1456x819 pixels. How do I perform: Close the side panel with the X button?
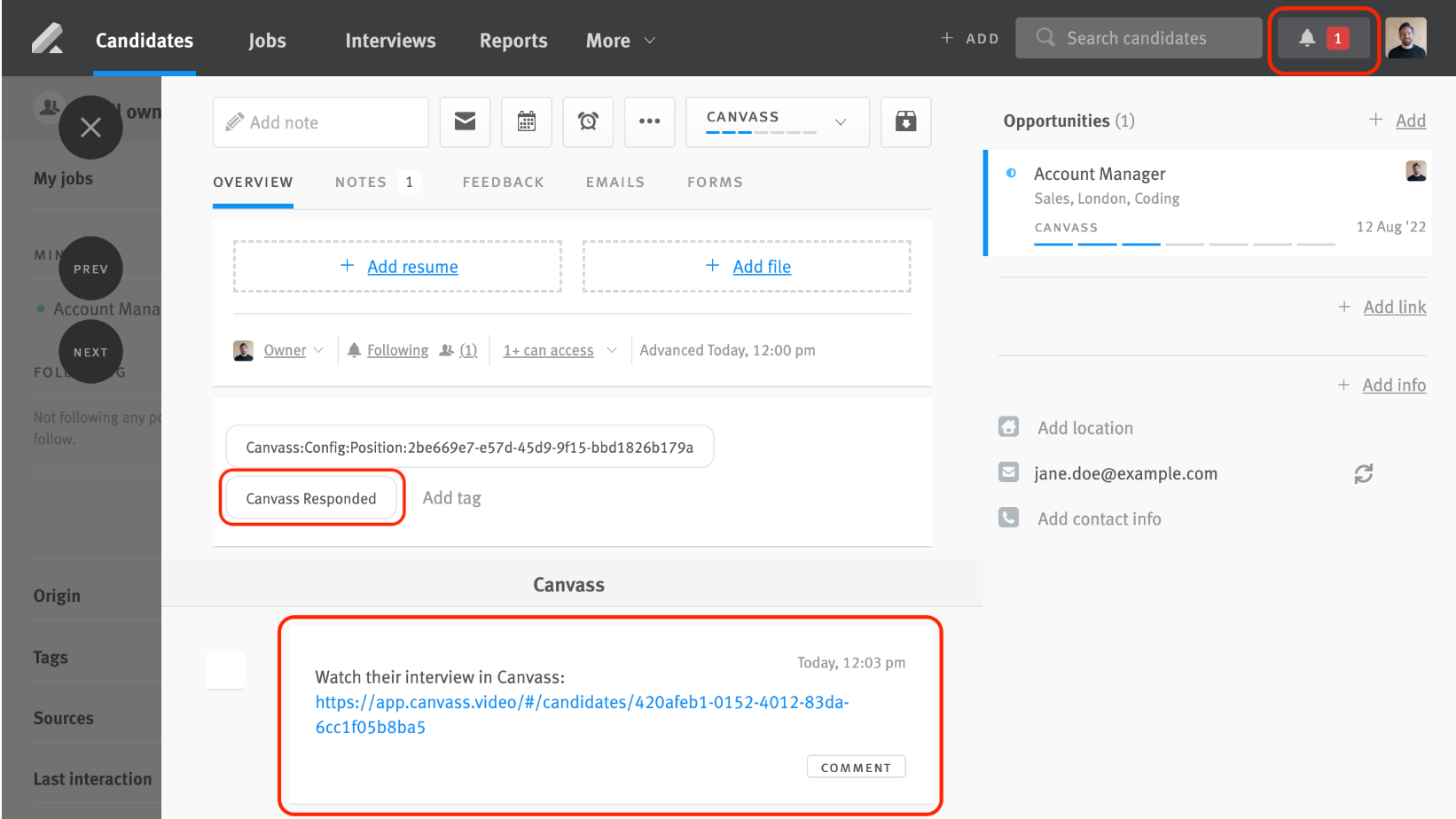click(90, 128)
